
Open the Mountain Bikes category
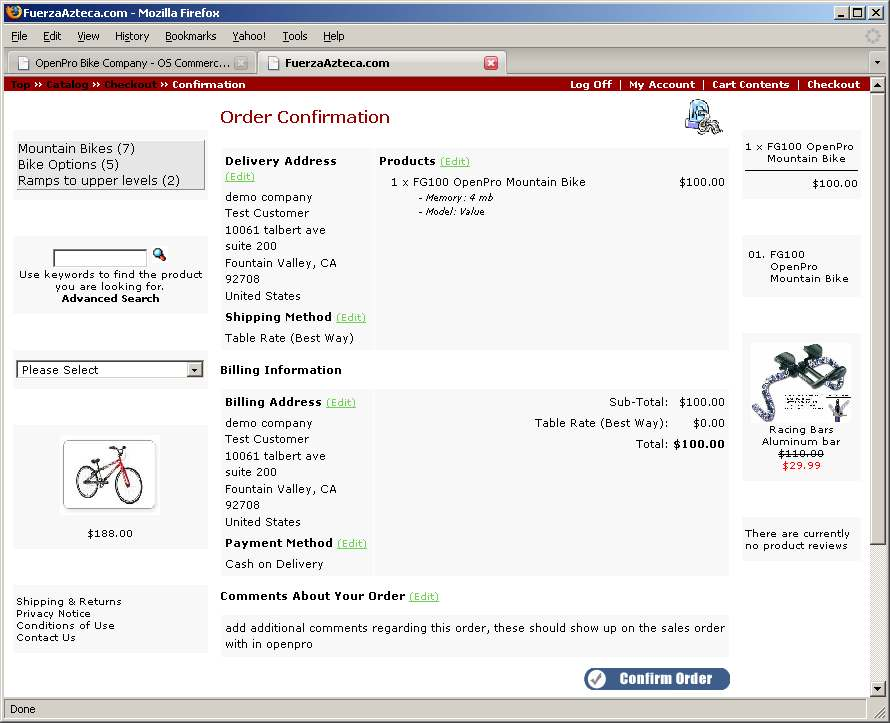tap(76, 149)
